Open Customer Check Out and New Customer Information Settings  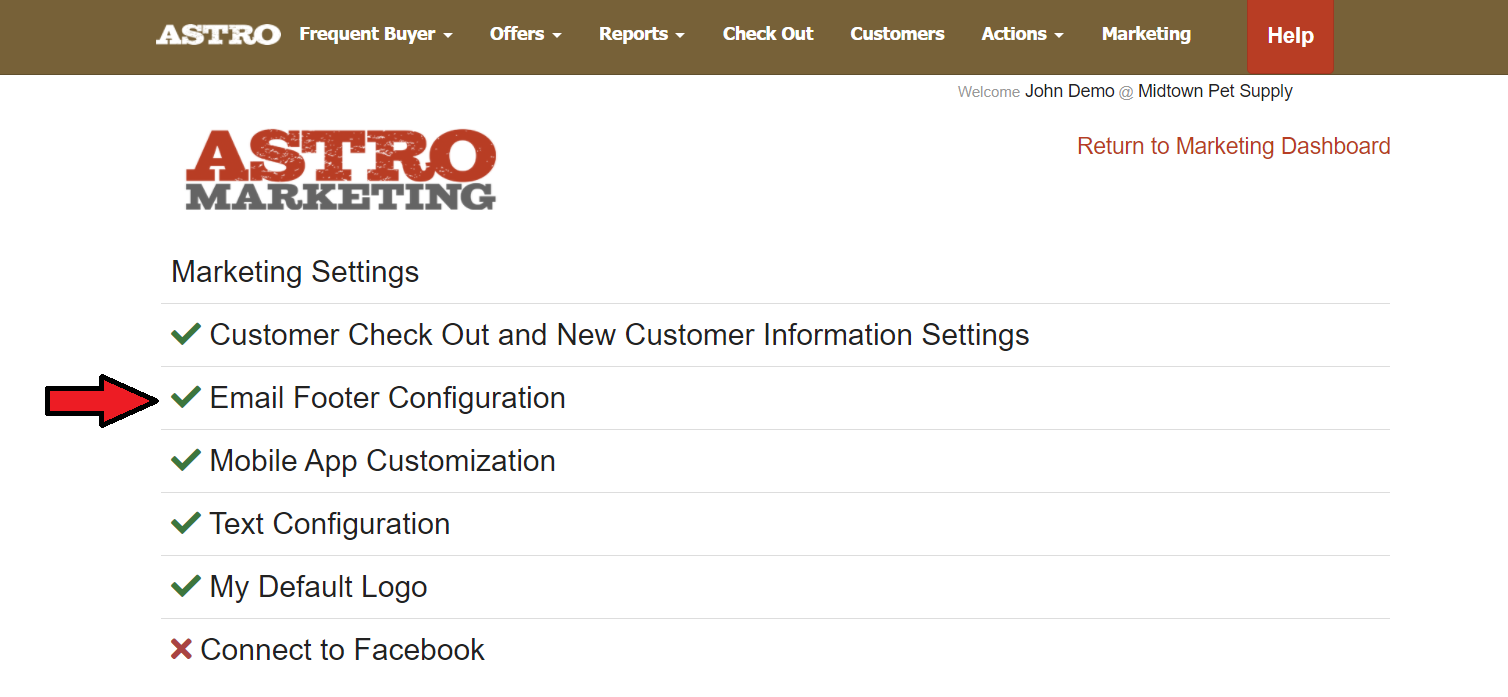pos(619,334)
